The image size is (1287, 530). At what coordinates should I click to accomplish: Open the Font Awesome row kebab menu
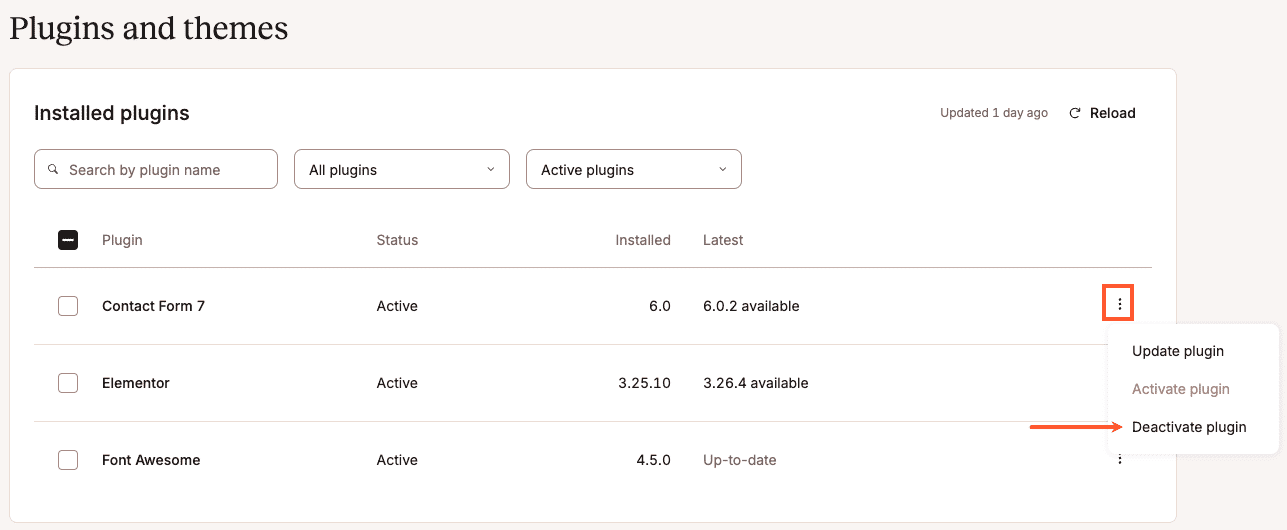(1120, 460)
